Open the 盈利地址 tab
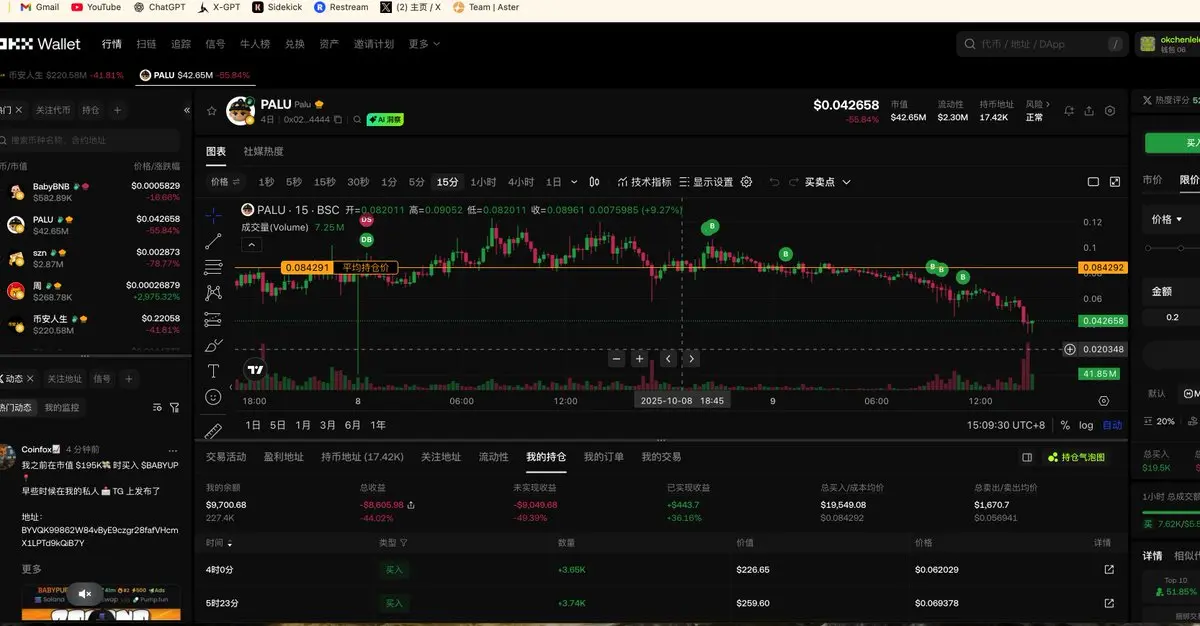Viewport: 1200px width, 626px height. pyautogui.click(x=283, y=457)
